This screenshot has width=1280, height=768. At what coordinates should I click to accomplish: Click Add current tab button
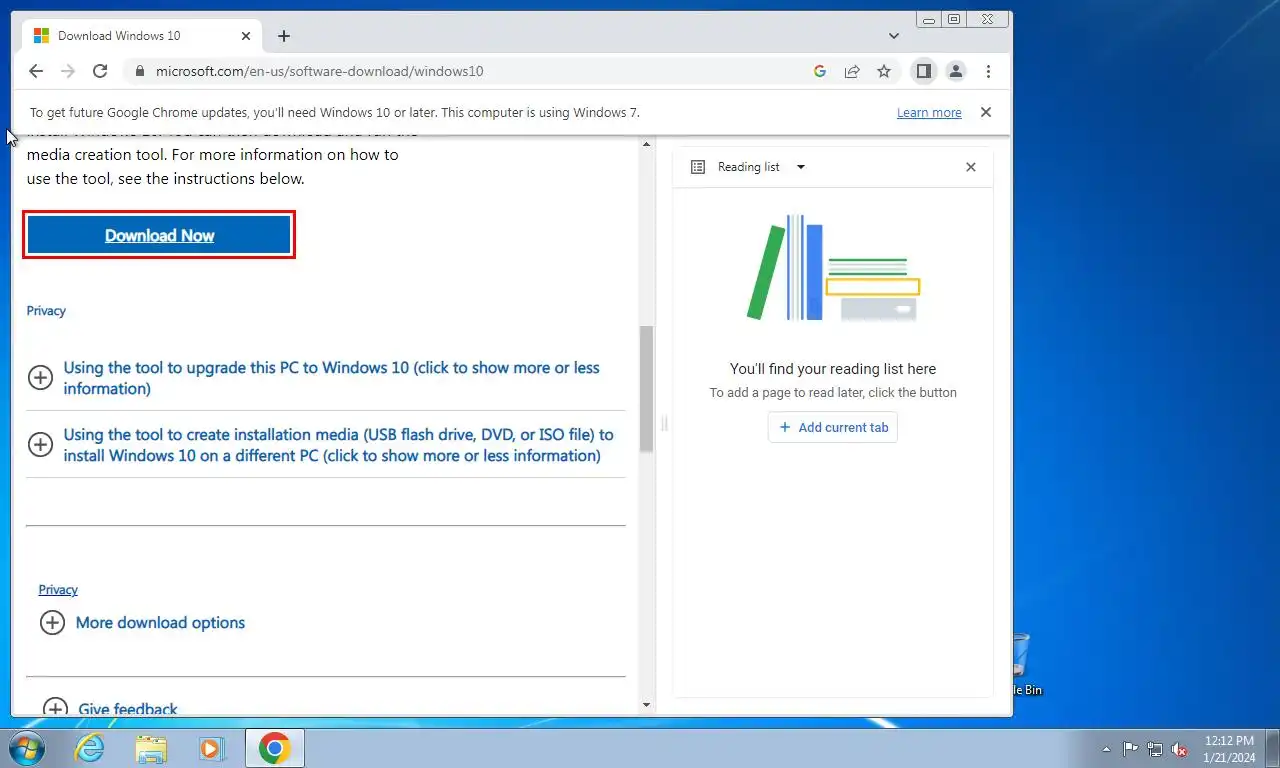click(x=833, y=427)
